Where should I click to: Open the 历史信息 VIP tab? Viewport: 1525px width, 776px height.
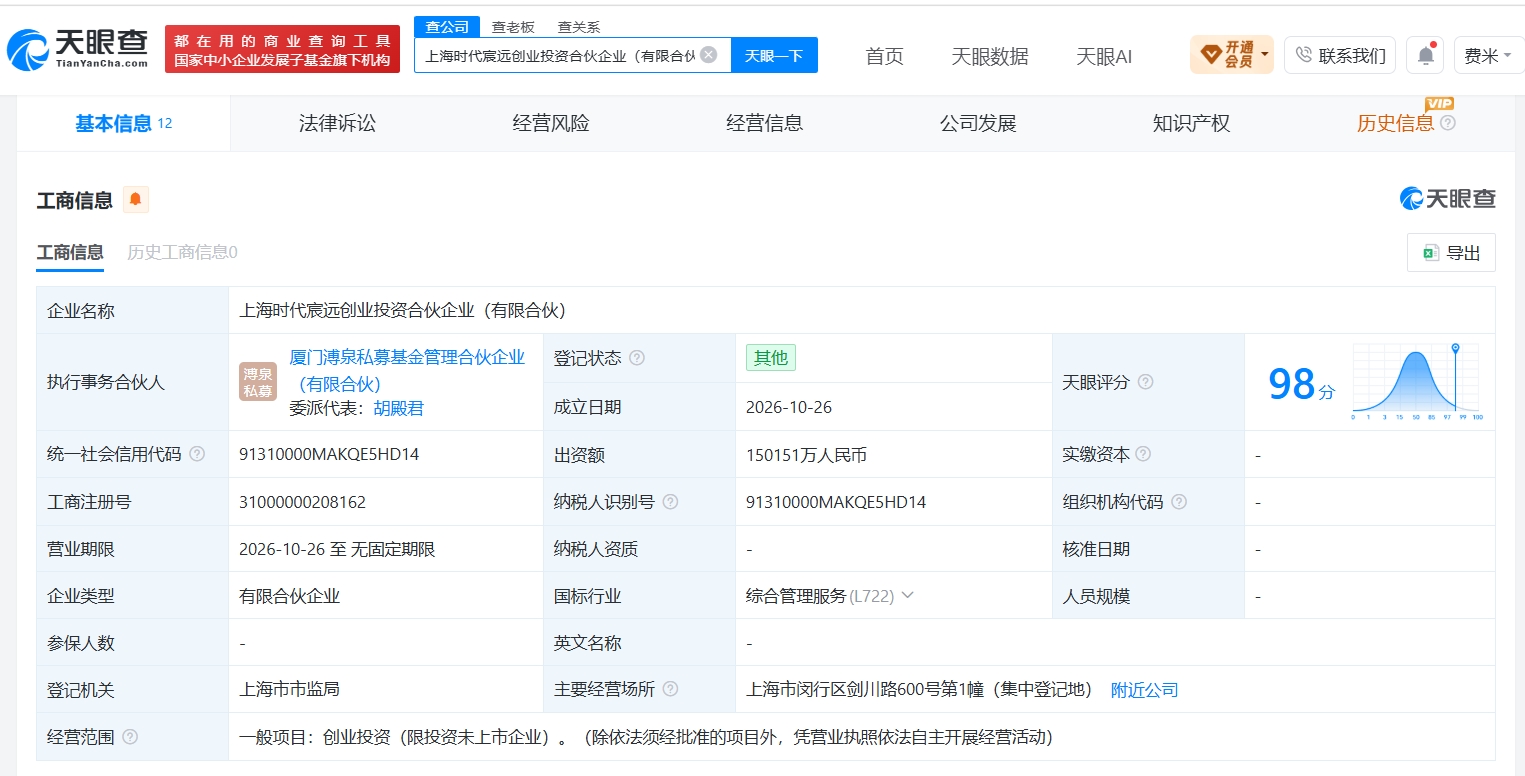1395,123
